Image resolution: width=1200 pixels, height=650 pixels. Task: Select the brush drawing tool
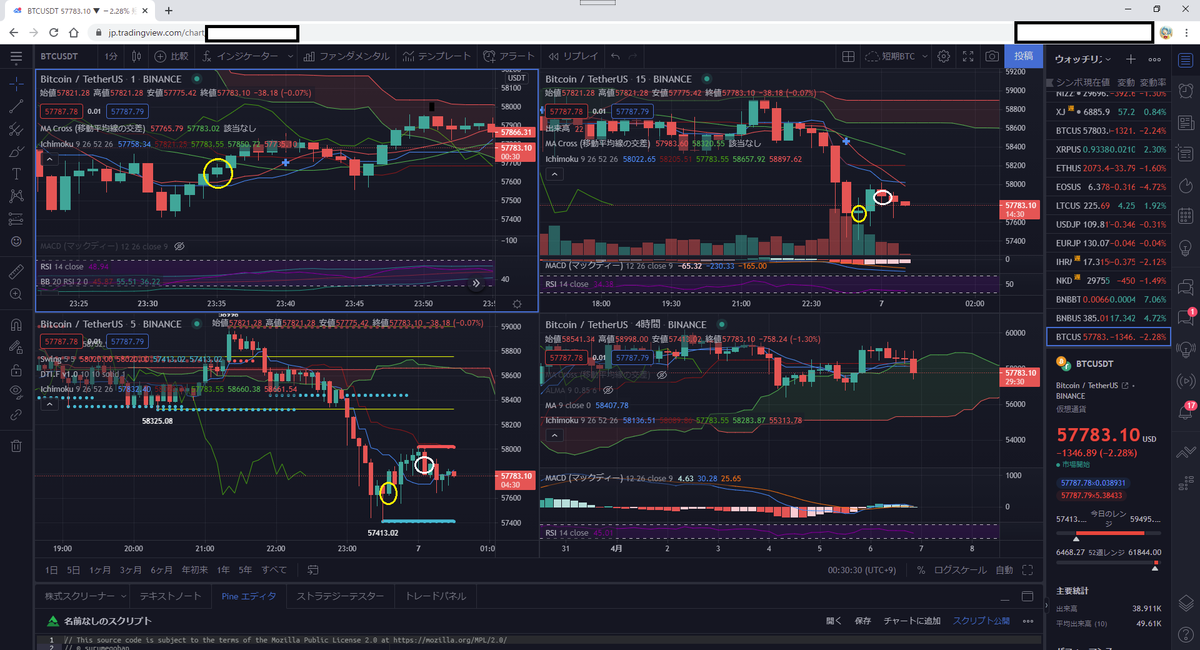(16, 151)
